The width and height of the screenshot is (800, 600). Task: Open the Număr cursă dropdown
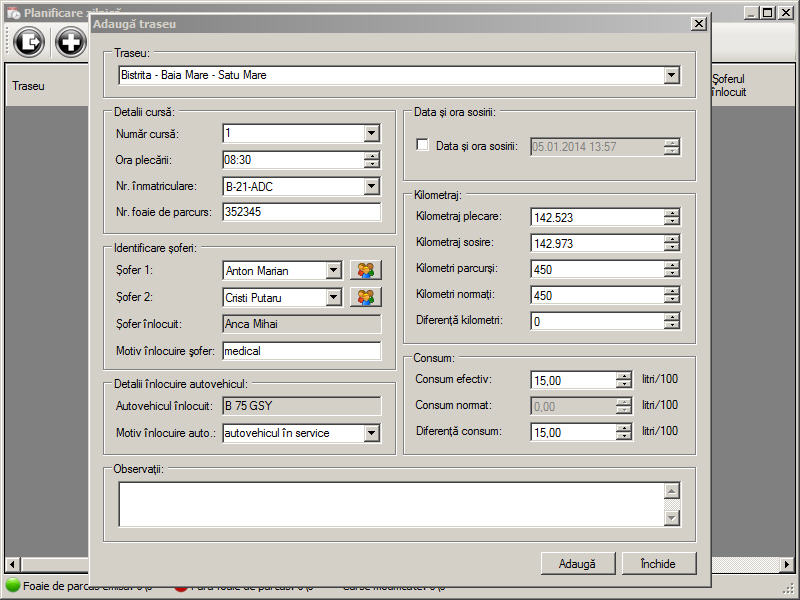coord(371,134)
